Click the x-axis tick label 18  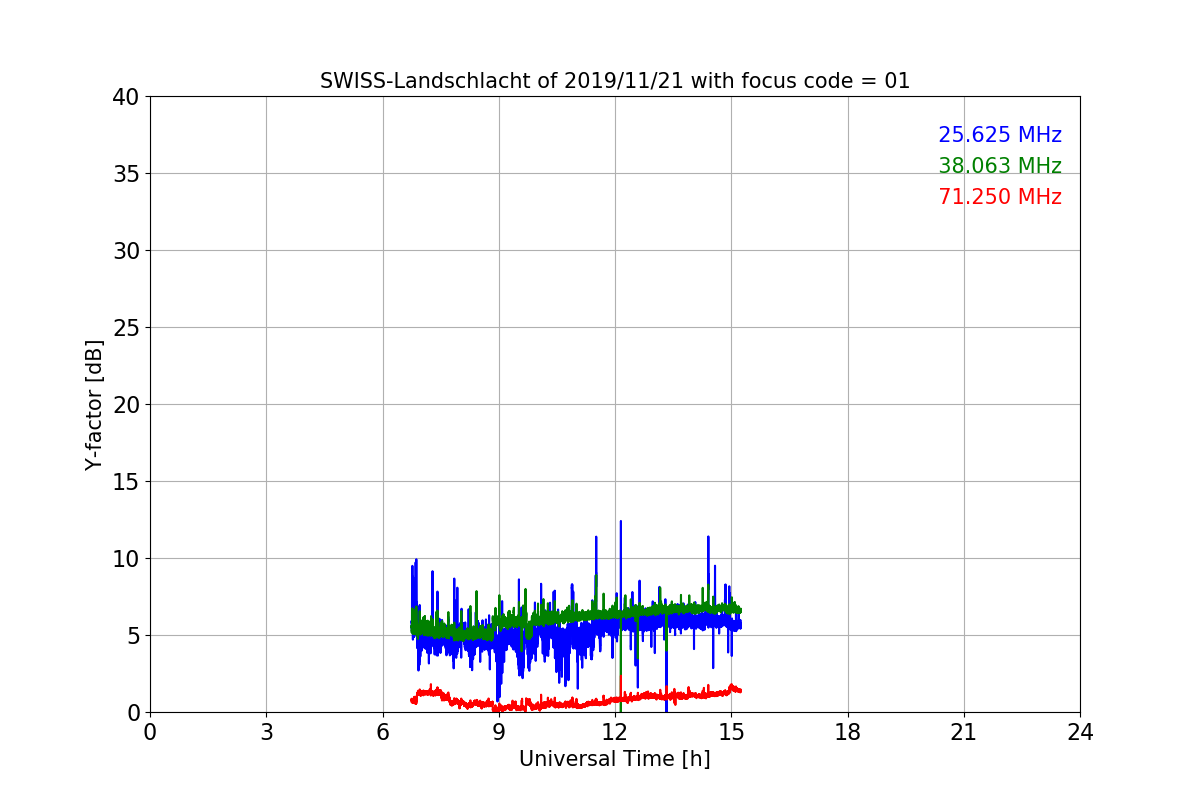[848, 732]
